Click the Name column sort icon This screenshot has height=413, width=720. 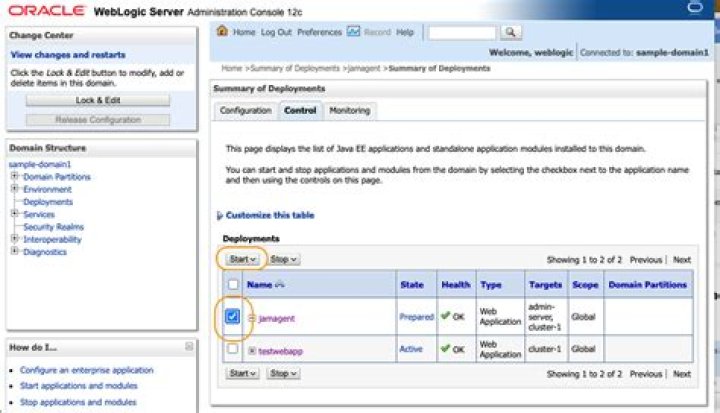point(280,284)
